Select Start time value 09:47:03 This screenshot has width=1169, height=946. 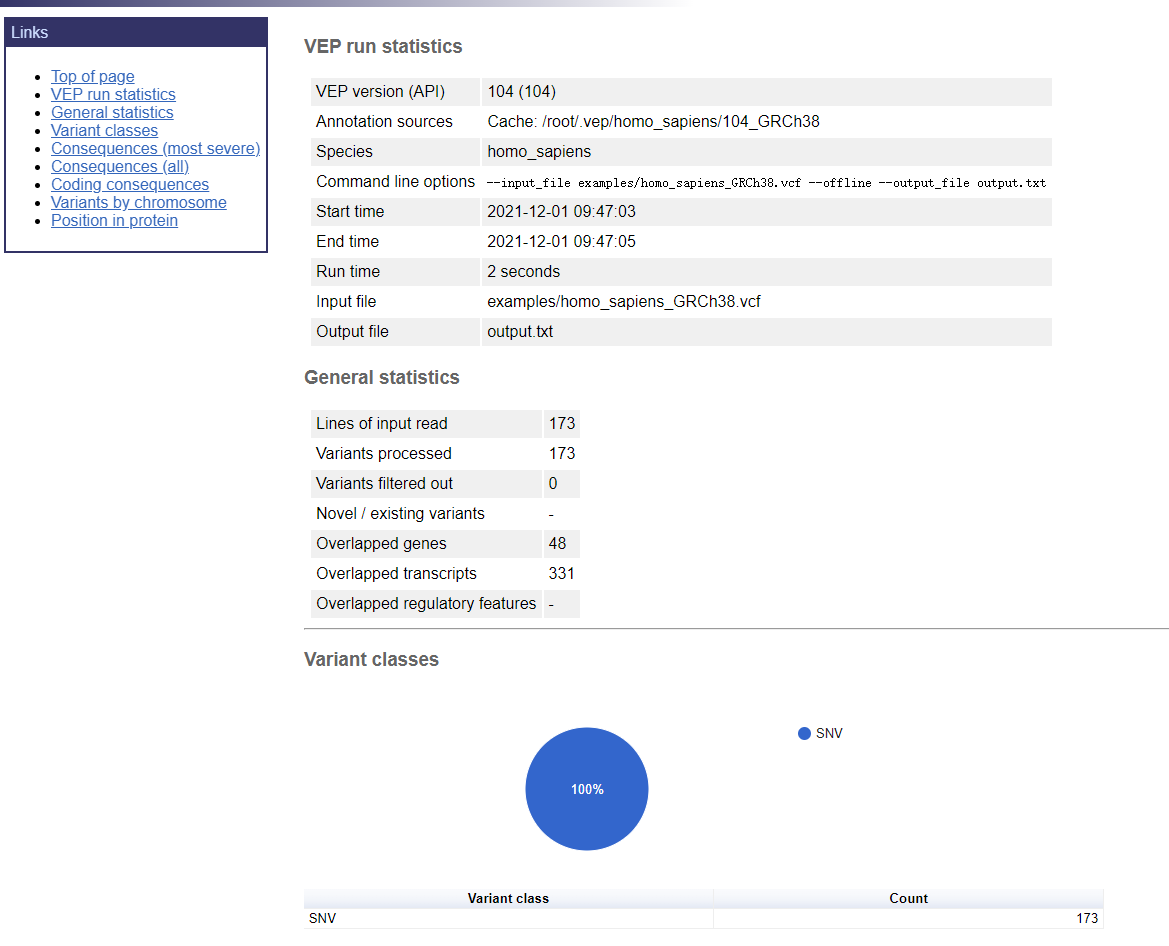pyautogui.click(x=561, y=212)
